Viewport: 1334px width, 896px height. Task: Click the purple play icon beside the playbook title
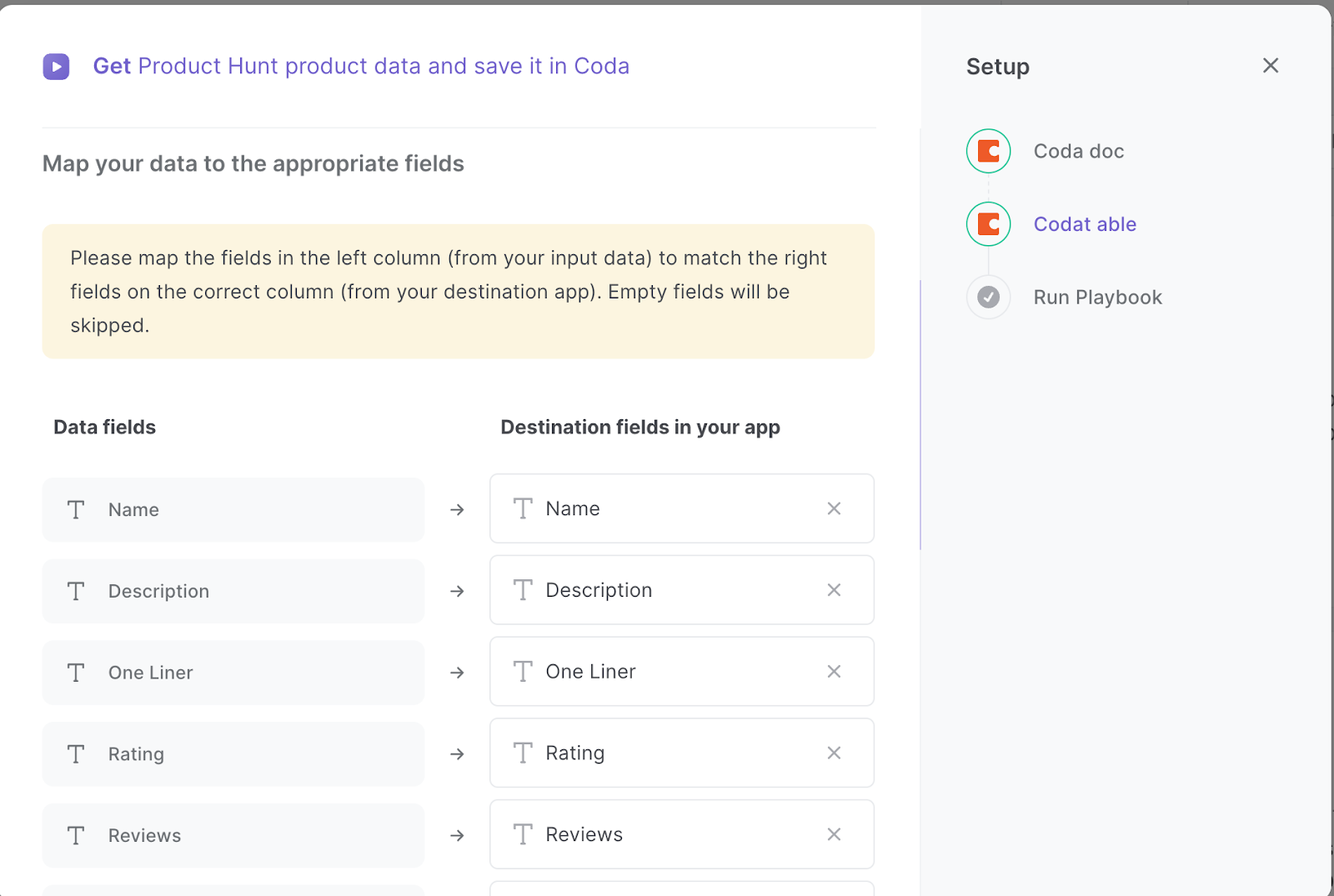point(57,67)
